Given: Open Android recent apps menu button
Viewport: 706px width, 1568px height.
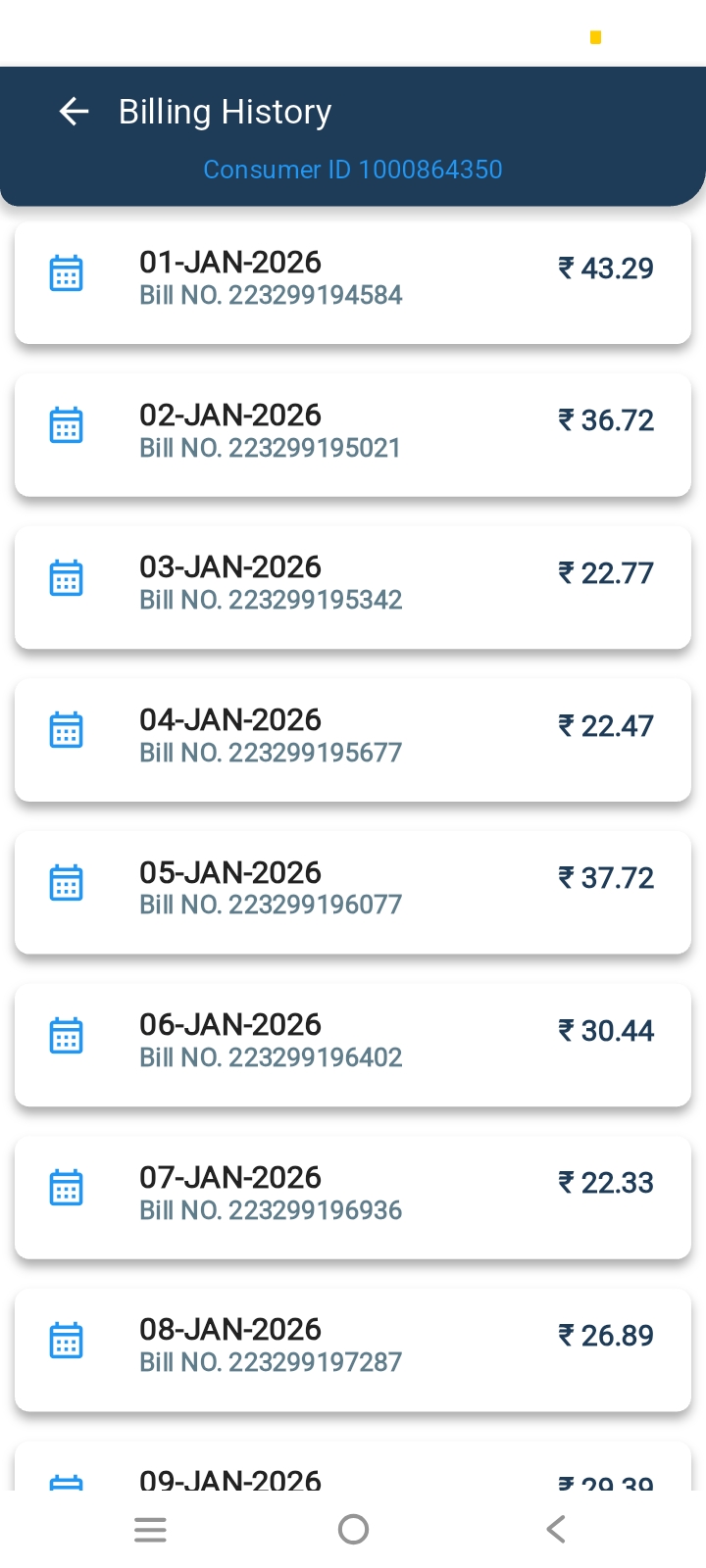Looking at the screenshot, I should [150, 1530].
